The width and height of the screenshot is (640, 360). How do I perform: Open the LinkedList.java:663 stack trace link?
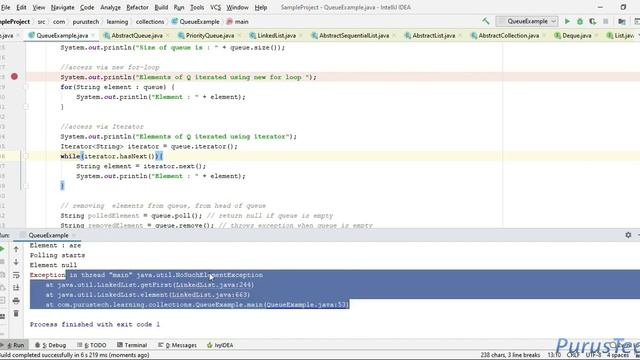(x=210, y=295)
